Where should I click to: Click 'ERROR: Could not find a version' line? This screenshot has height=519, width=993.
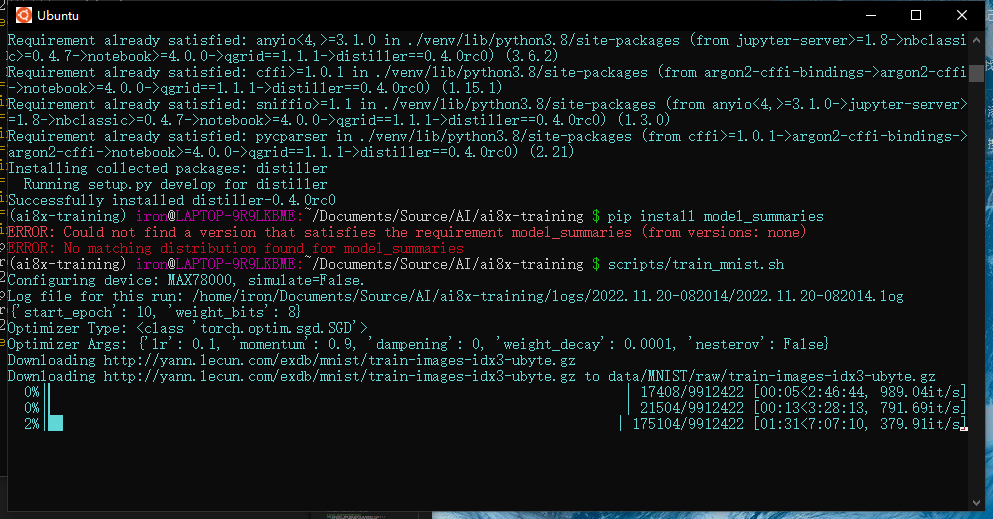(407, 232)
